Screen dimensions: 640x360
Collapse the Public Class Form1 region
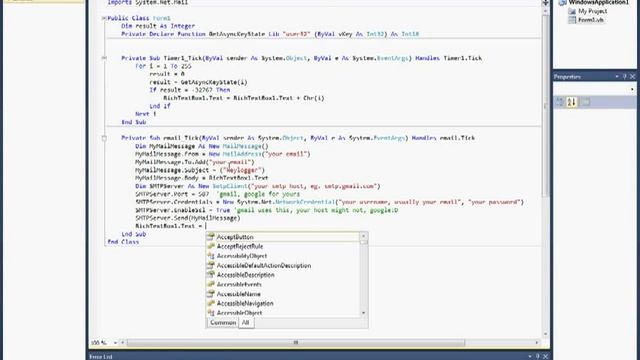coord(104,18)
